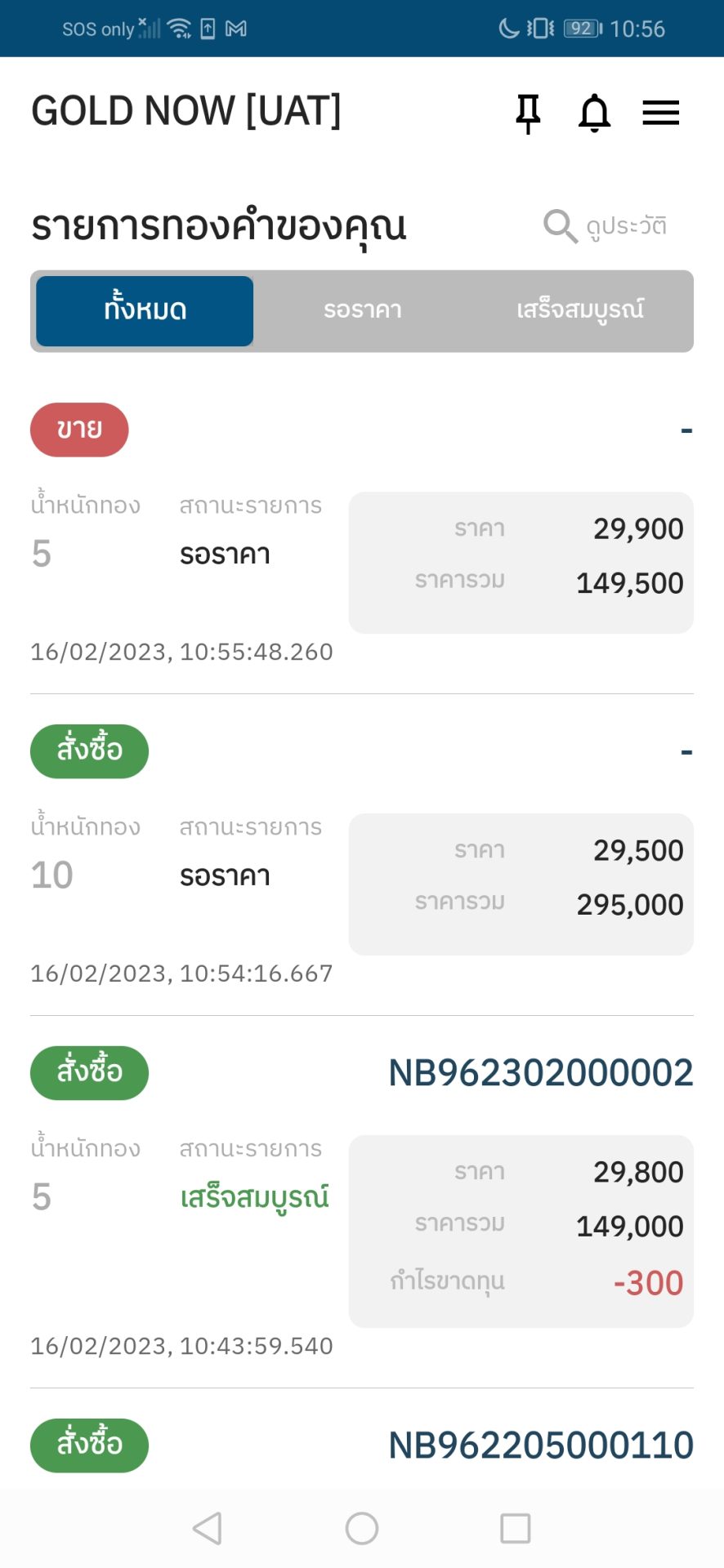
Task: Open the hamburger menu
Action: click(660, 113)
